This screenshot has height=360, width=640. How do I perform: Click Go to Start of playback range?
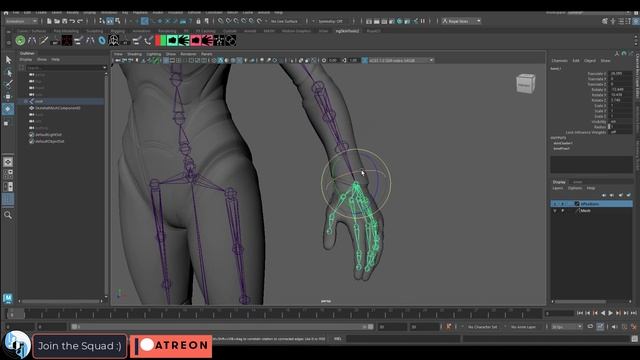tap(580, 313)
